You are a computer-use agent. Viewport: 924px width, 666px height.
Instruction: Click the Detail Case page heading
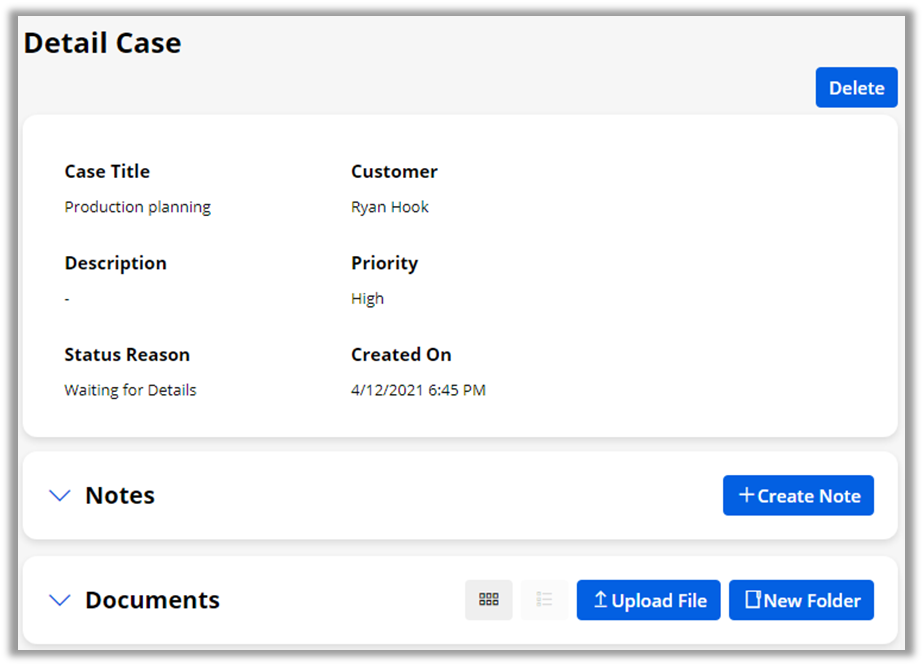(102, 43)
